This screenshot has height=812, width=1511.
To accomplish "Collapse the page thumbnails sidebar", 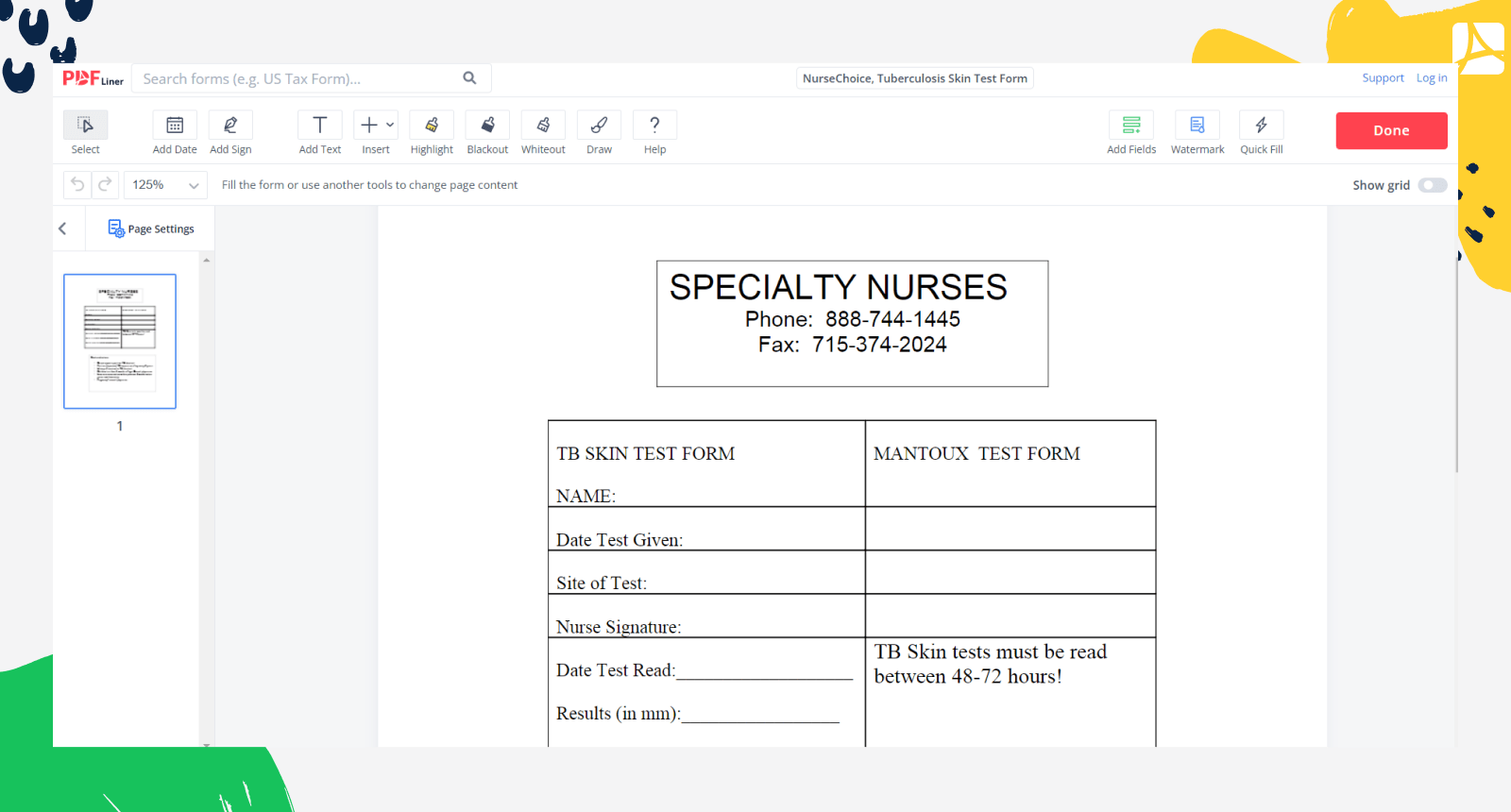I will click(x=62, y=228).
